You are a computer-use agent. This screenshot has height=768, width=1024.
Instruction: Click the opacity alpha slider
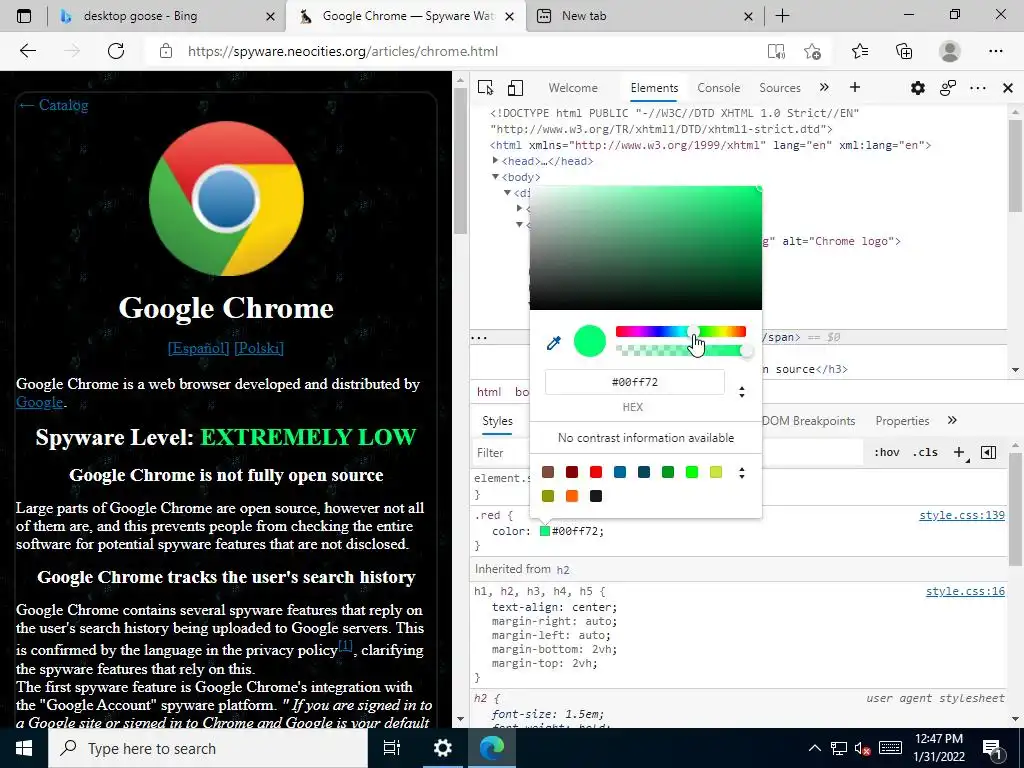tap(680, 351)
